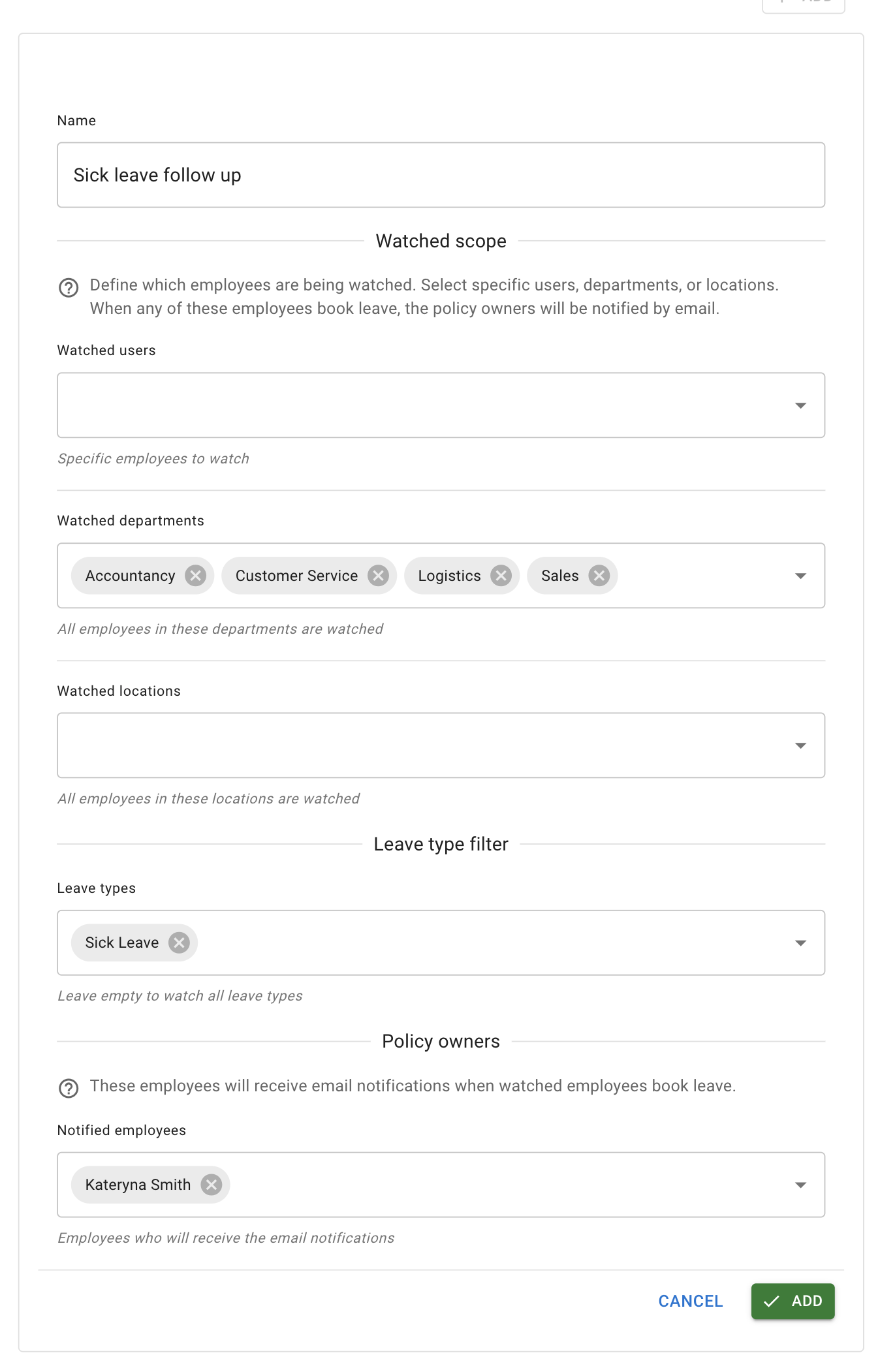Open the Watched users dropdown

tap(801, 405)
